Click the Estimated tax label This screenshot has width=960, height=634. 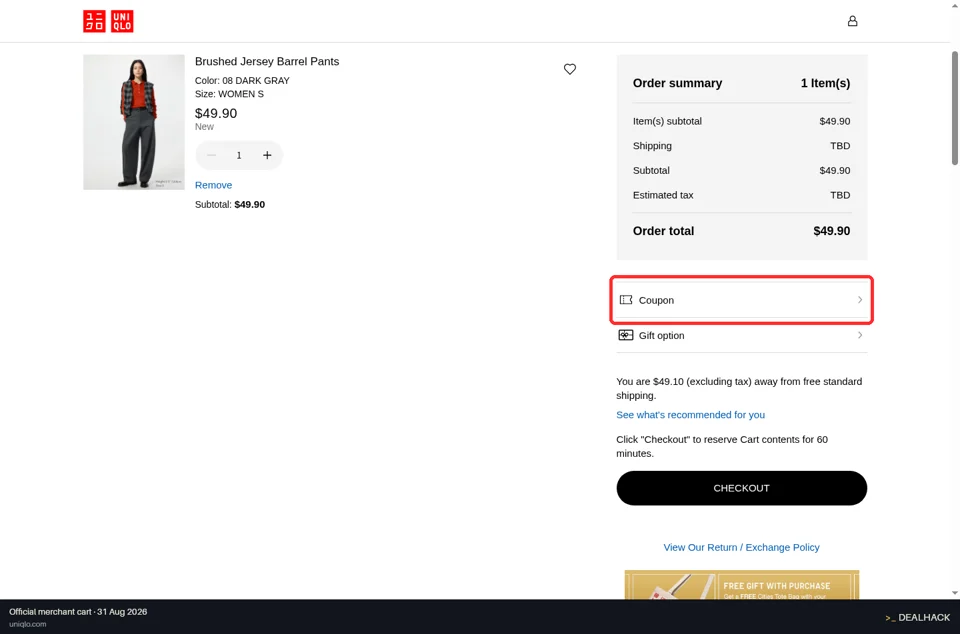(x=663, y=195)
